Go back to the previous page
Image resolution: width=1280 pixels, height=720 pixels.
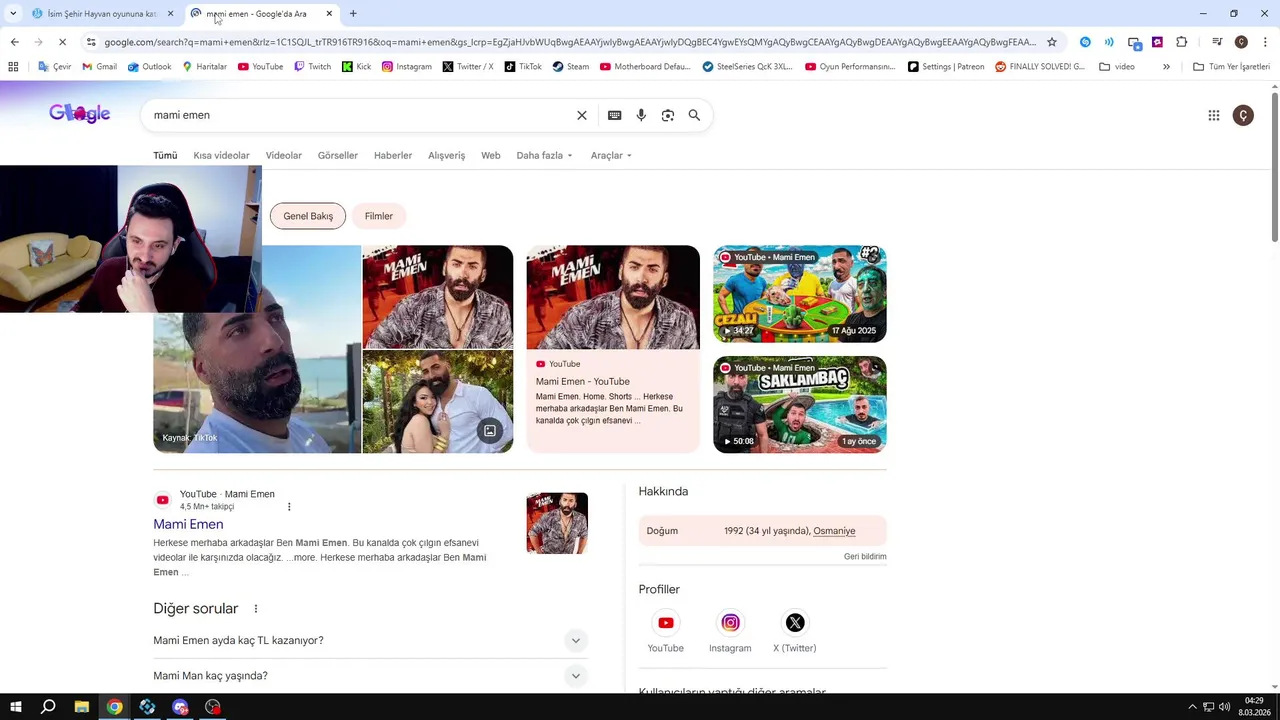[x=14, y=42]
